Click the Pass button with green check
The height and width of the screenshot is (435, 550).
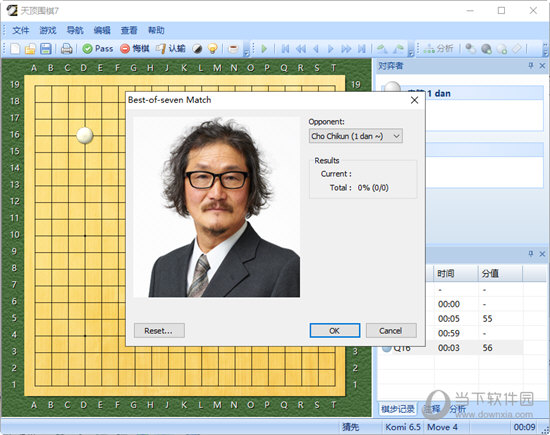tap(98, 48)
